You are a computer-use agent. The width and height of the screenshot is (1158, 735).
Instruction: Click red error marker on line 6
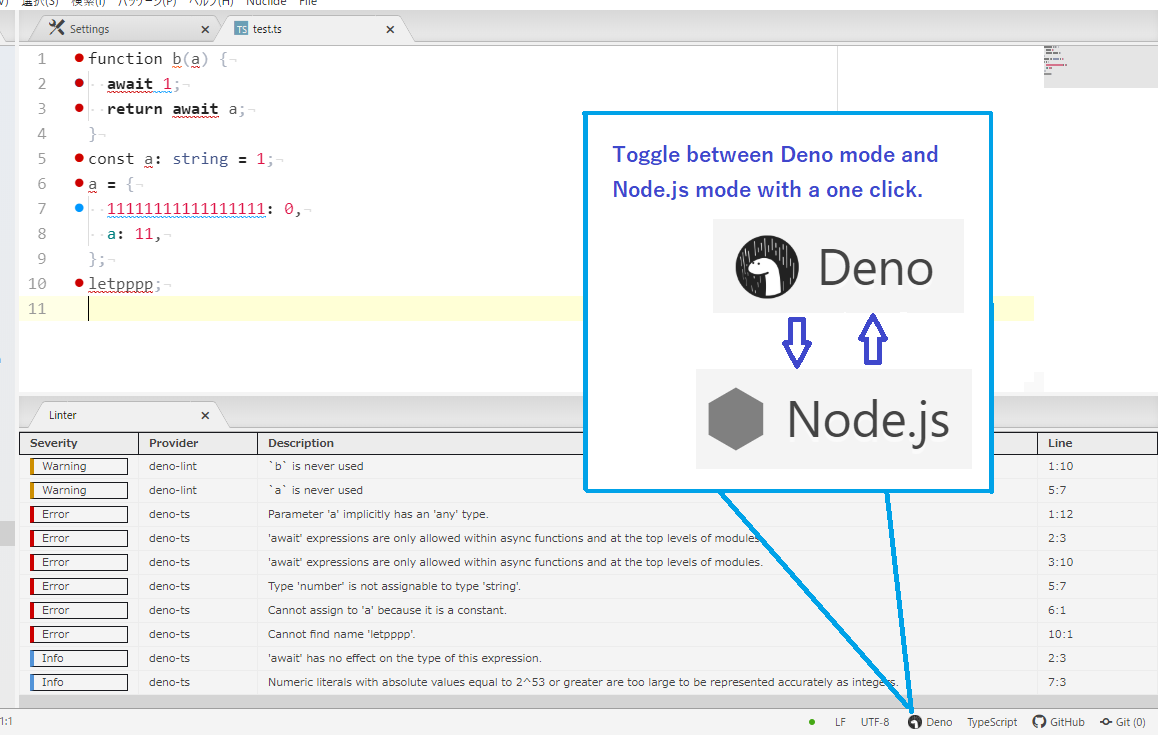(x=79, y=182)
